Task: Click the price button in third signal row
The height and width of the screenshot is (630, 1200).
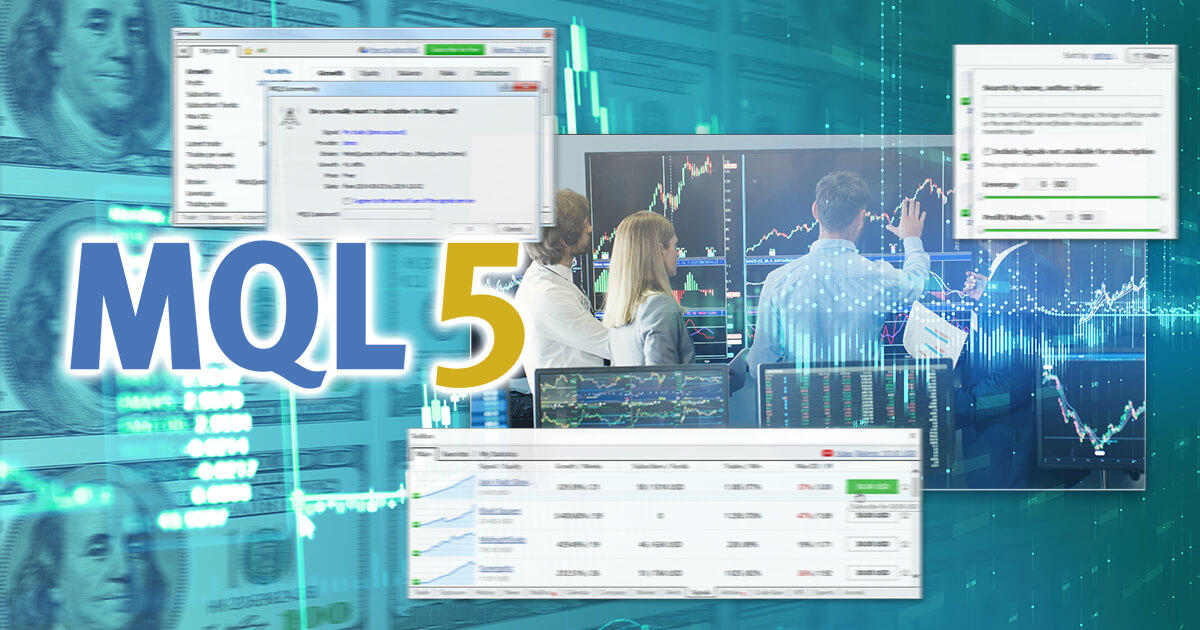Action: pyautogui.click(x=872, y=544)
